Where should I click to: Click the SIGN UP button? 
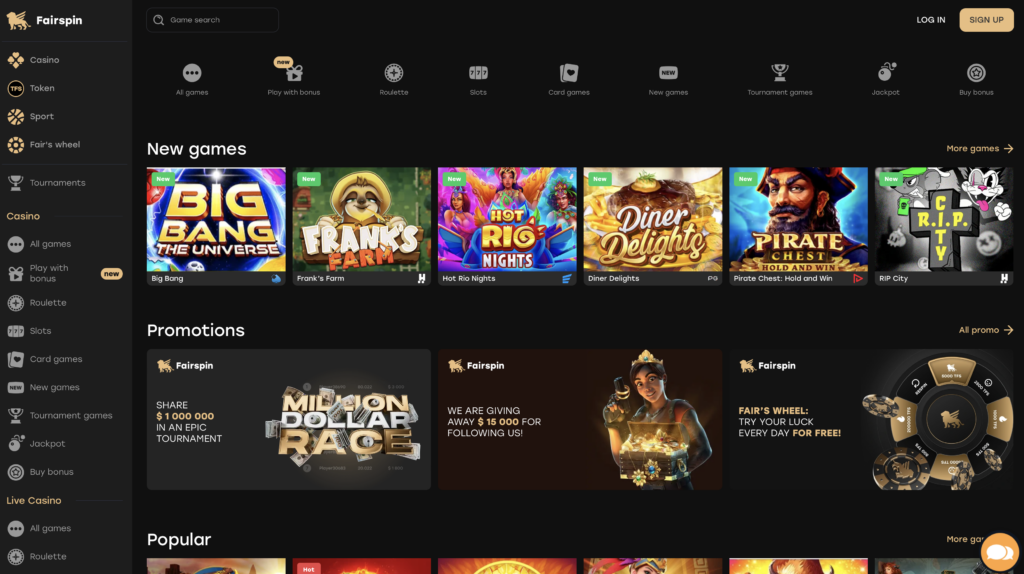(x=986, y=20)
